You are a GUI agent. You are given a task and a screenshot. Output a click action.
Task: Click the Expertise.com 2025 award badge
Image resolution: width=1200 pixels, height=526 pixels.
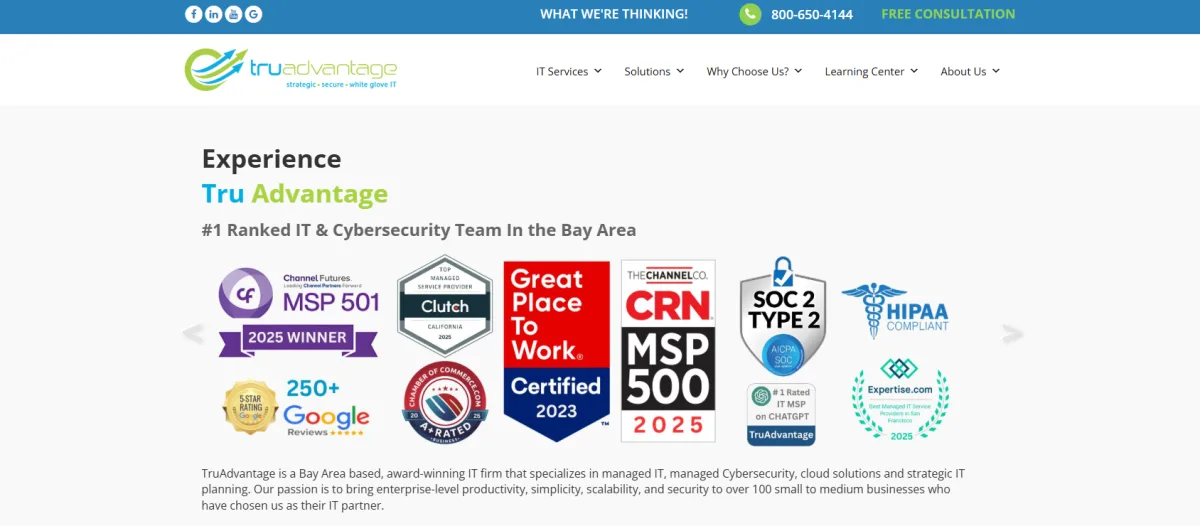coord(899,400)
